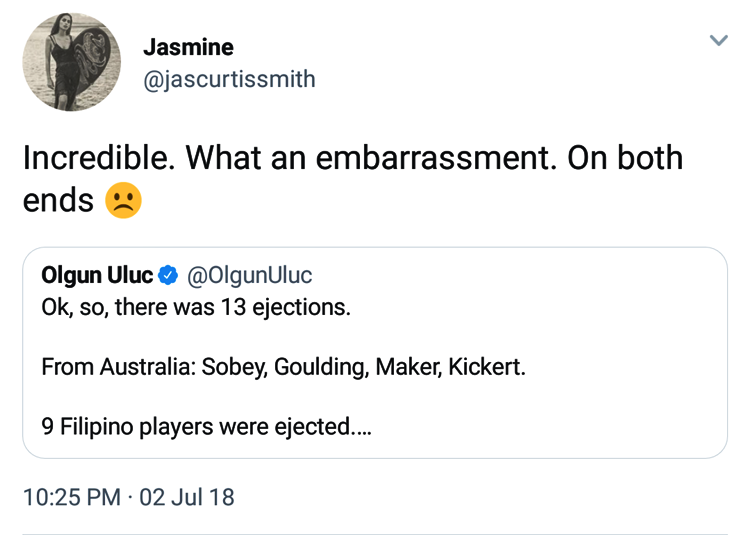Screen dimensions: 750x535
Task: Expand the tweet options chevron
Action: point(718,41)
